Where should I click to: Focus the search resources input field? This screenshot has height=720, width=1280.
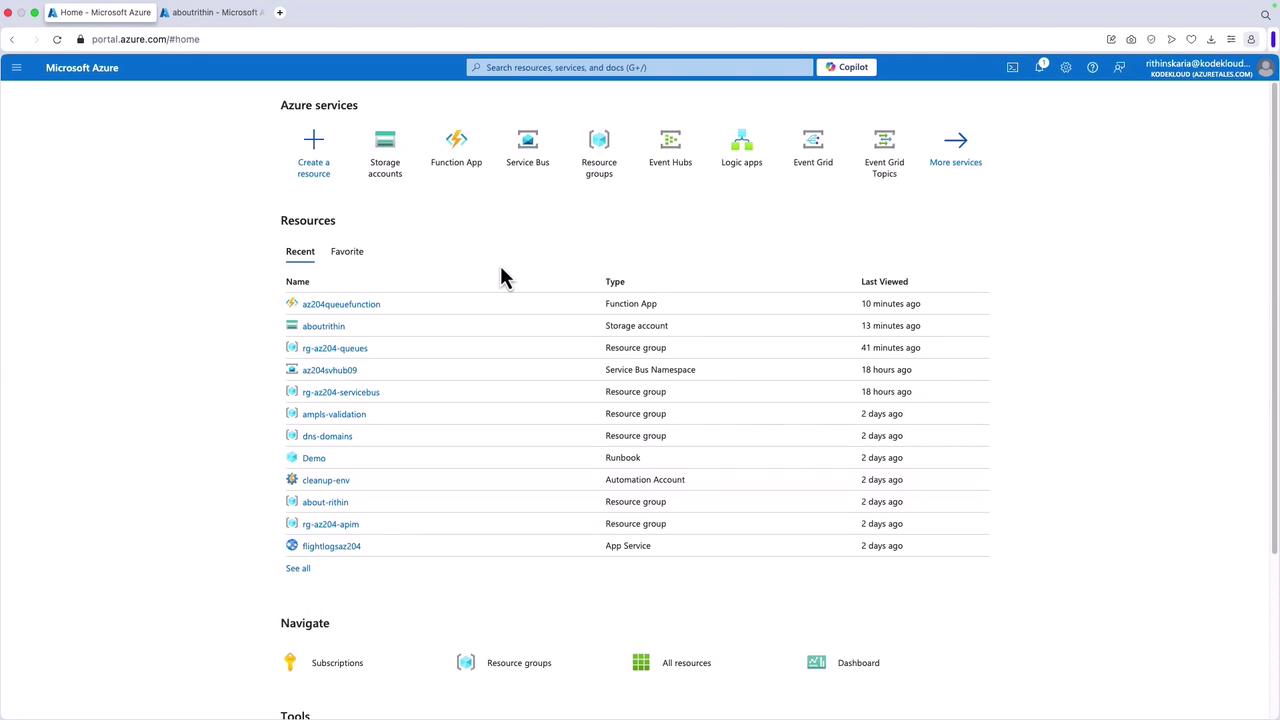click(x=639, y=67)
